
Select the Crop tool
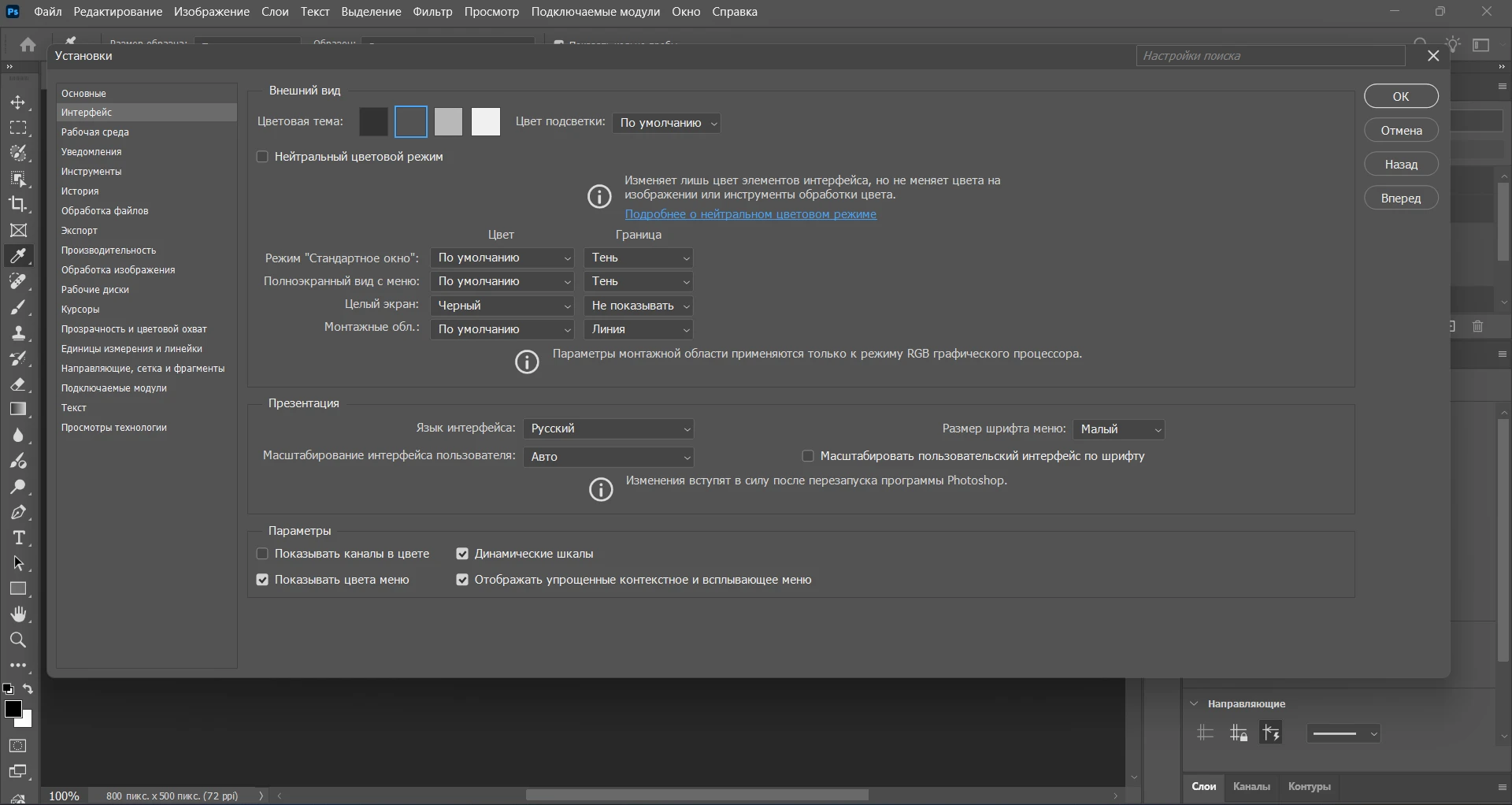(x=18, y=204)
